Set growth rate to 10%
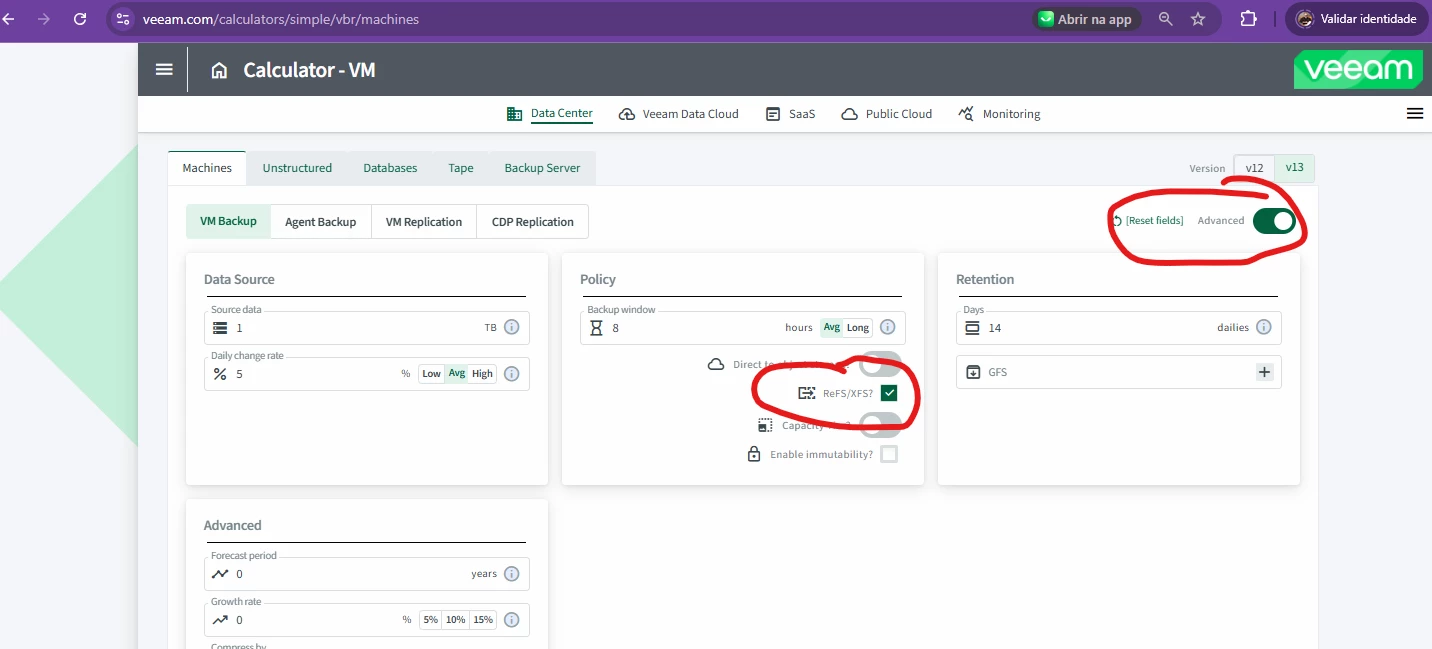This screenshot has width=1432, height=649. point(456,620)
